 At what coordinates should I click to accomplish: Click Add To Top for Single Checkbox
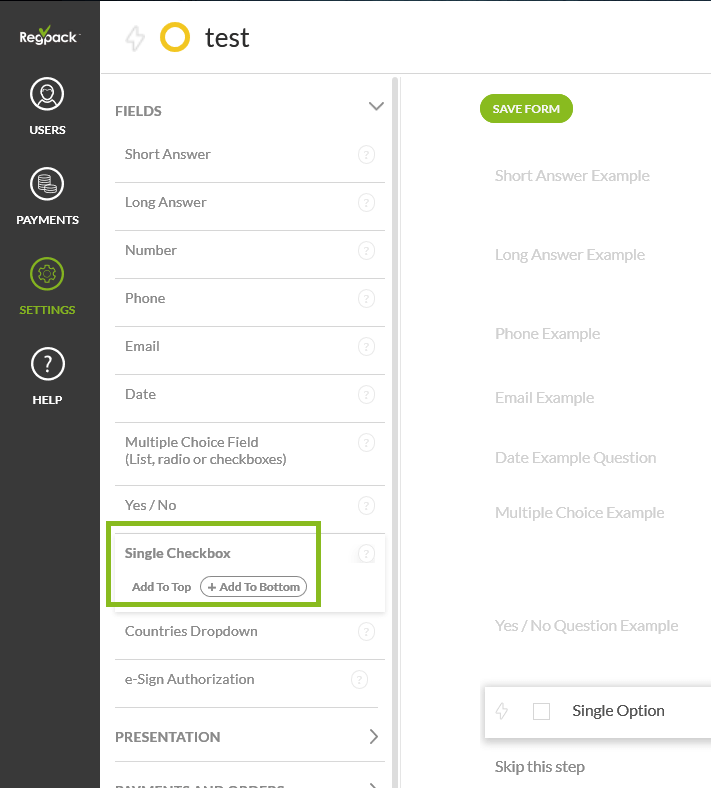(x=161, y=587)
